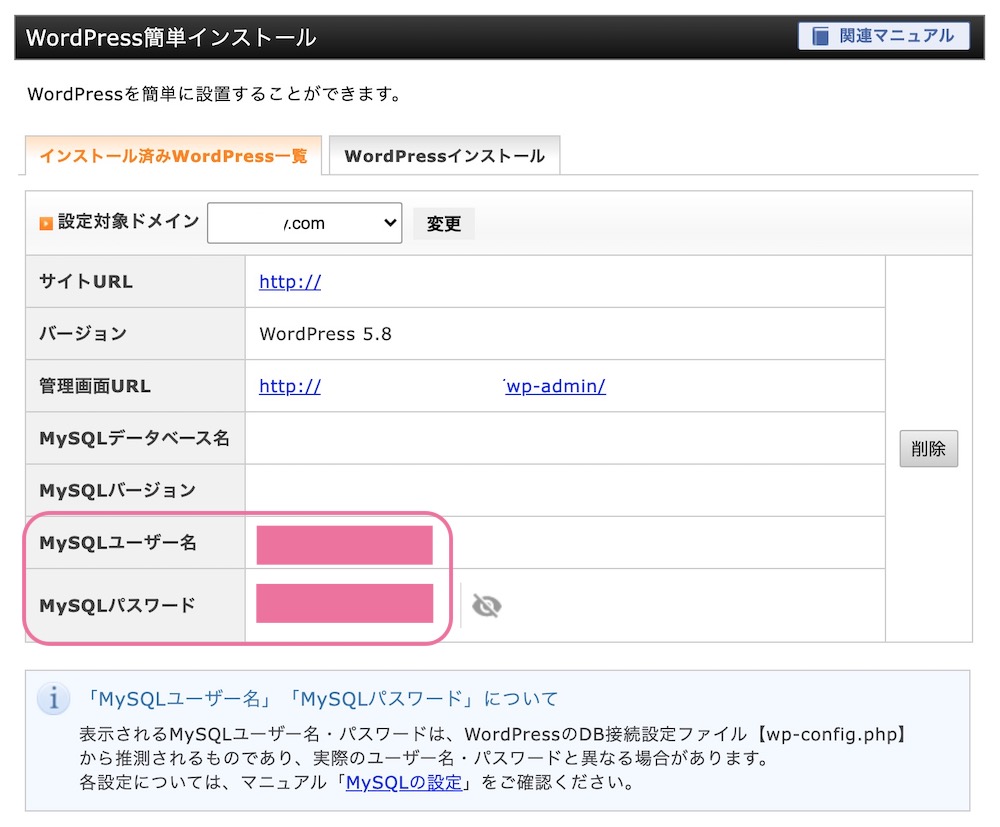Image resolution: width=1000 pixels, height=827 pixels.
Task: Open the MySQLの設定 manual link
Action: pyautogui.click(x=404, y=782)
